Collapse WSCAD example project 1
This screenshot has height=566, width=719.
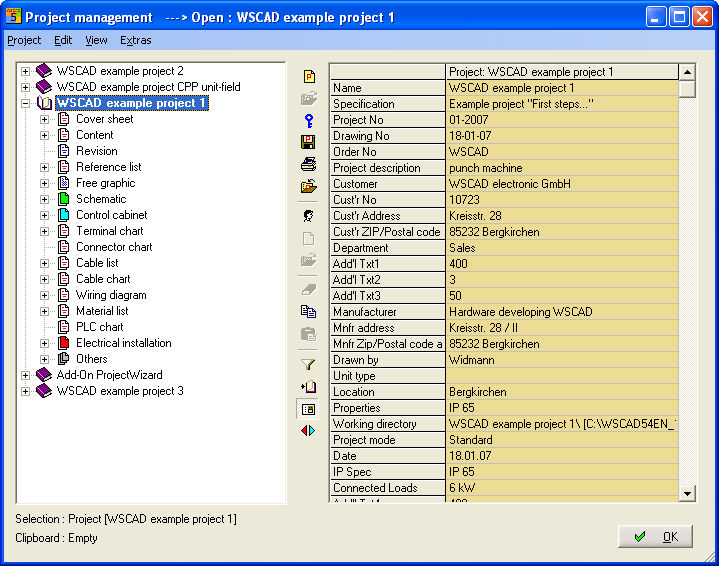click(x=25, y=103)
